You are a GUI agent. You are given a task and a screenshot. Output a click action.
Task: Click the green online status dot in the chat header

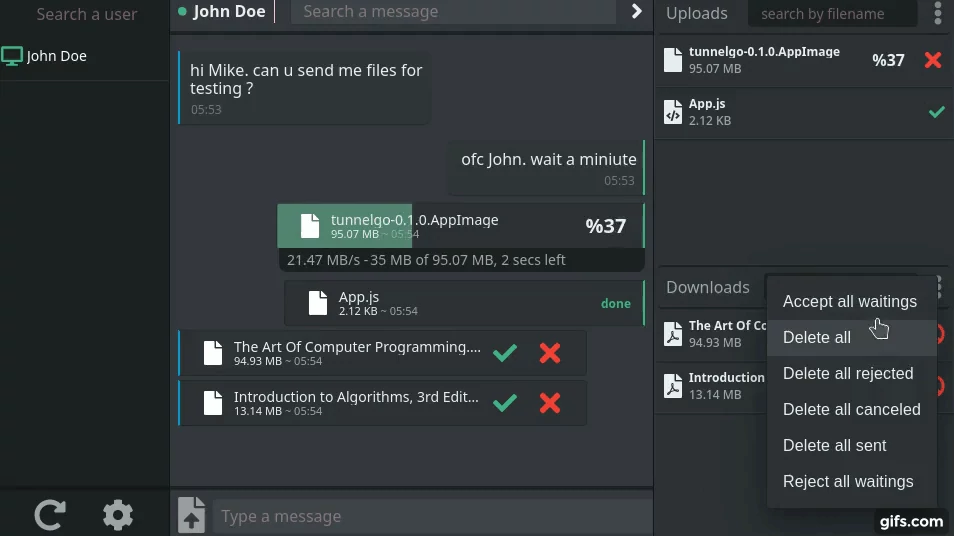[182, 11]
